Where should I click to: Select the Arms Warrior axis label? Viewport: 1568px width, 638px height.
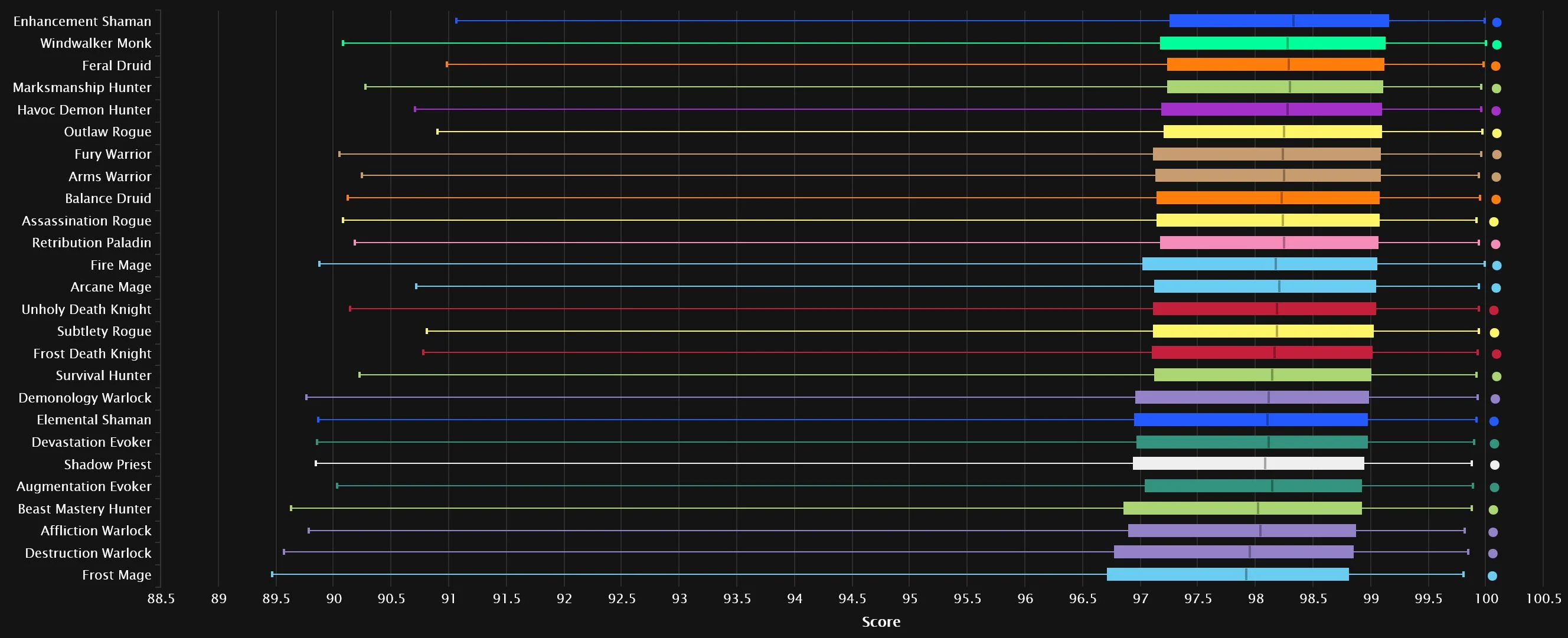pyautogui.click(x=110, y=176)
